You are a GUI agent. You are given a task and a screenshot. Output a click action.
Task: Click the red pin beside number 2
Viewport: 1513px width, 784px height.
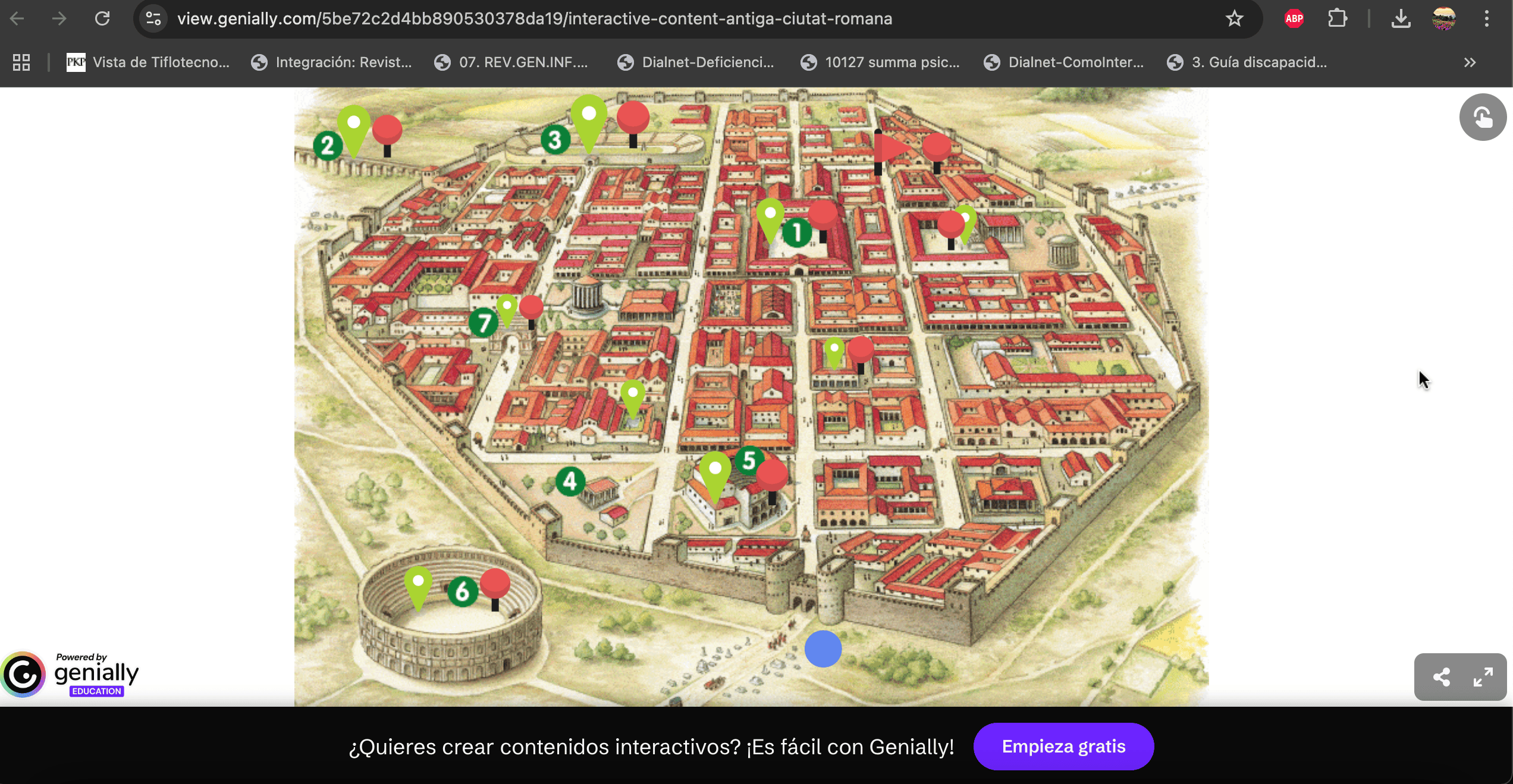(x=387, y=136)
